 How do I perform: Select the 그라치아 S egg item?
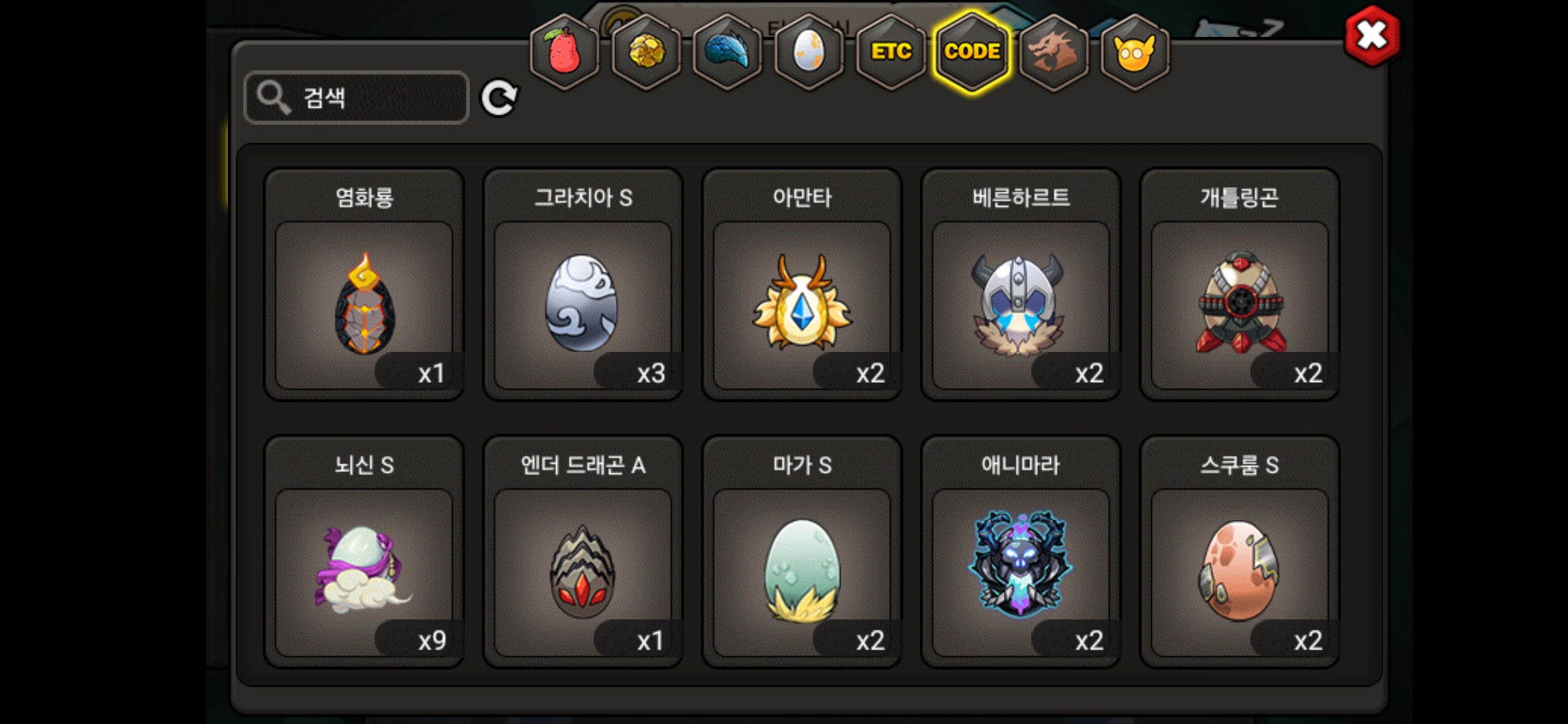pos(583,284)
